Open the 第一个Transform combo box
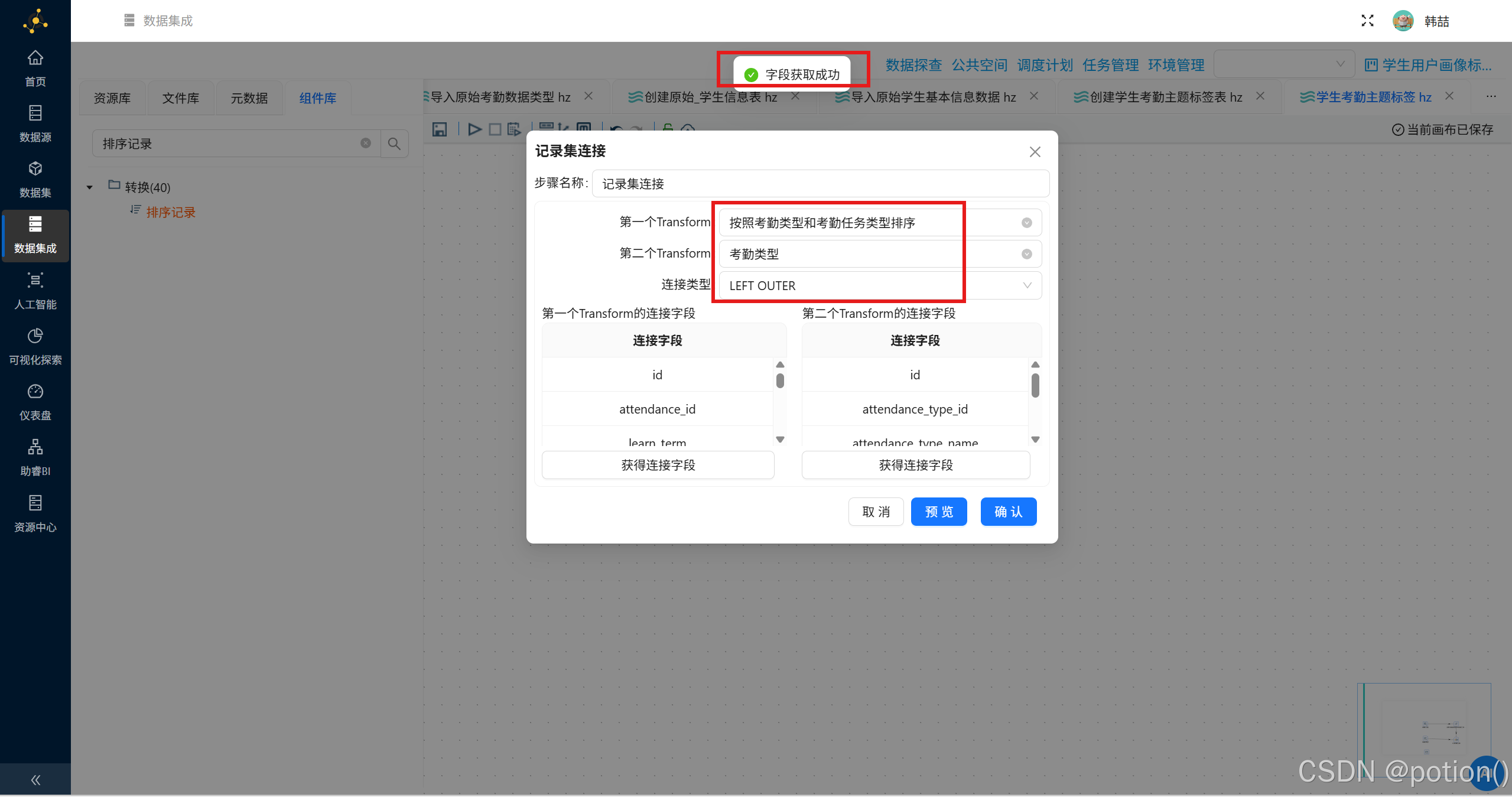This screenshot has height=797, width=1512. click(880, 223)
